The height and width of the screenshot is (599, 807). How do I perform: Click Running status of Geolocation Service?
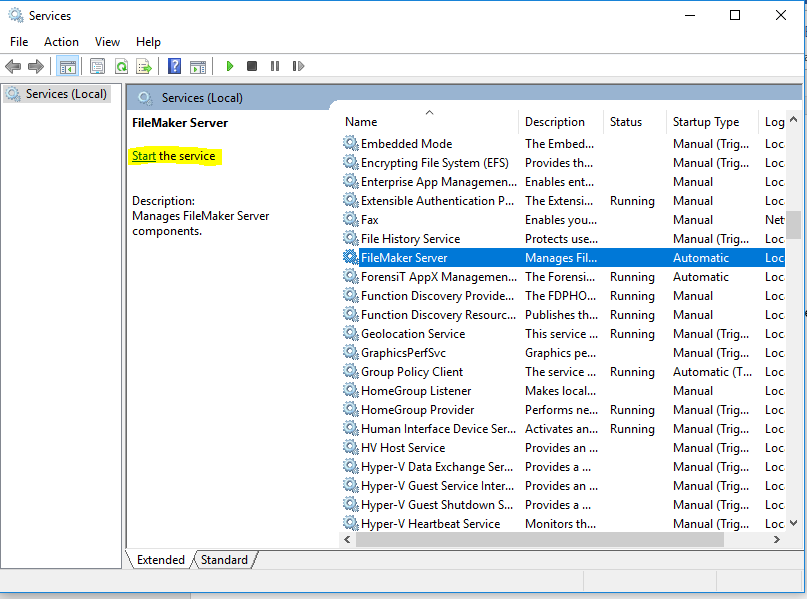[632, 334]
